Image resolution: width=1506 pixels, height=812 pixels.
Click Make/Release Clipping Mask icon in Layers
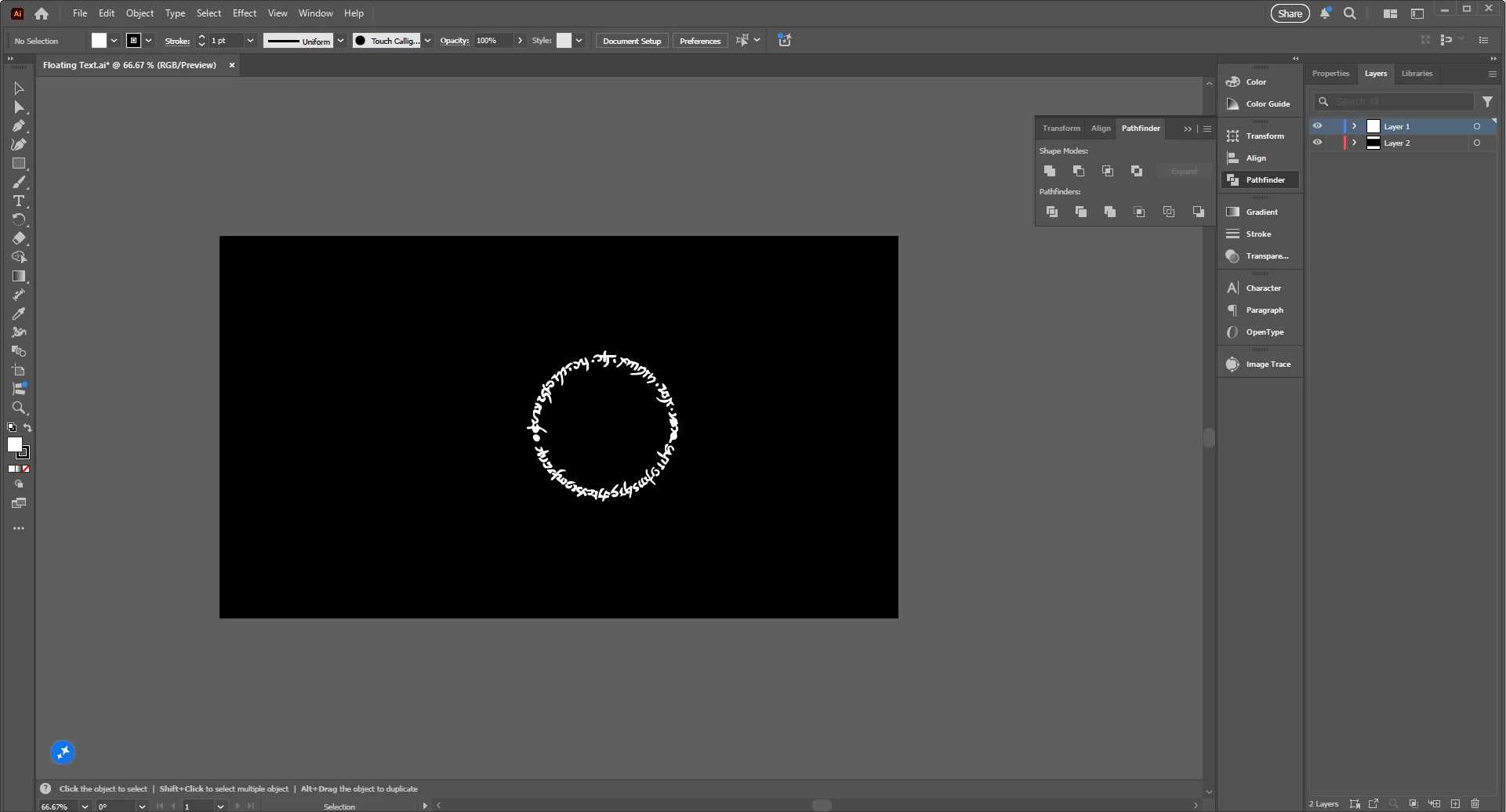point(1413,804)
